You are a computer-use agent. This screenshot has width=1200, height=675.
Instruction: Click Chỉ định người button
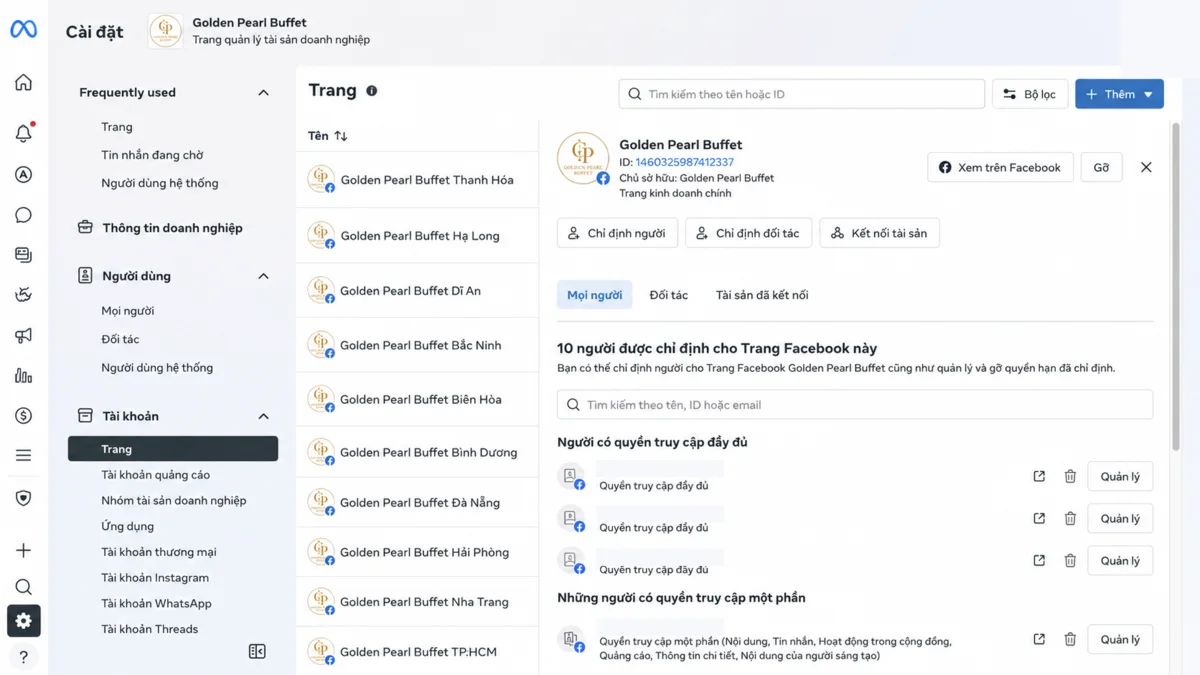pos(617,233)
